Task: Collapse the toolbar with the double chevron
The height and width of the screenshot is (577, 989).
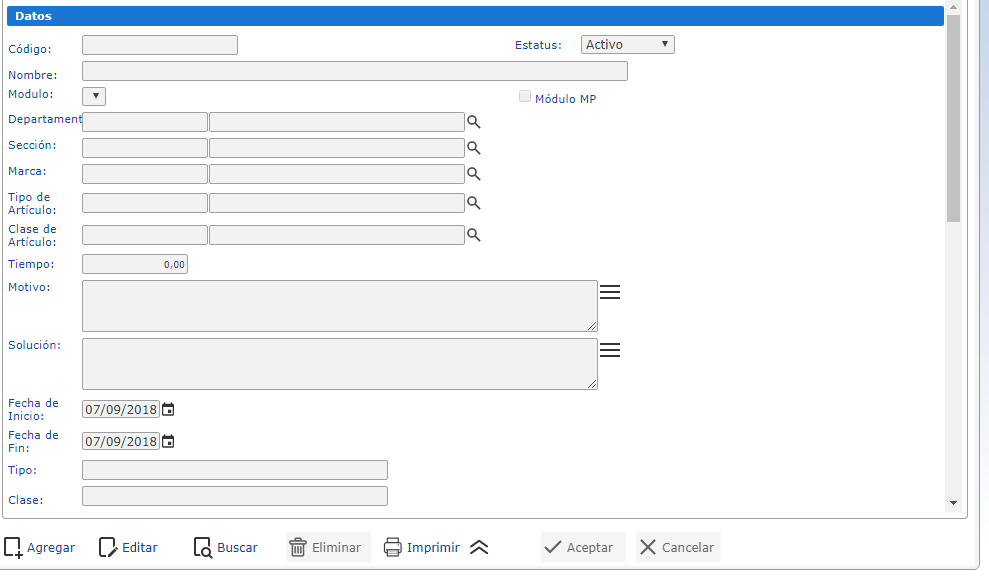Action: coord(479,547)
